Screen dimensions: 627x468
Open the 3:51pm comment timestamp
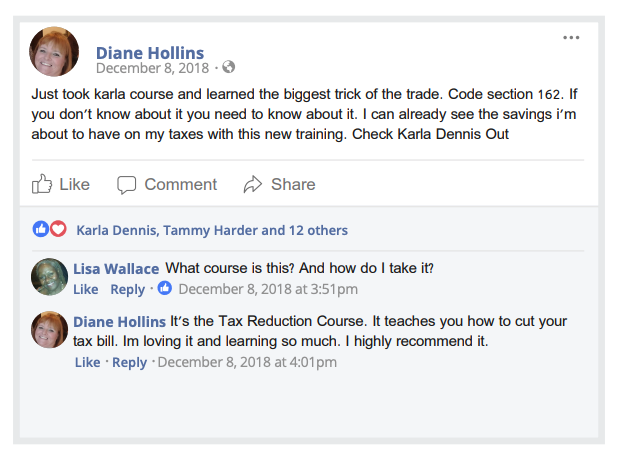pos(268,290)
